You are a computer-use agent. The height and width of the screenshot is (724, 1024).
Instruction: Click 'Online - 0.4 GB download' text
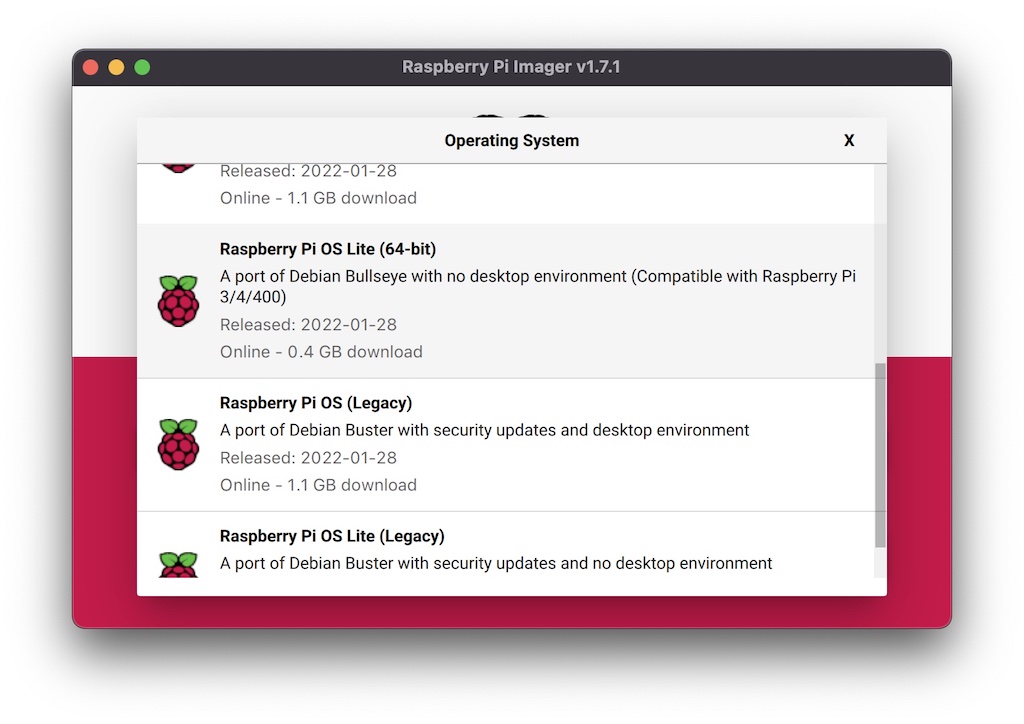coord(321,352)
